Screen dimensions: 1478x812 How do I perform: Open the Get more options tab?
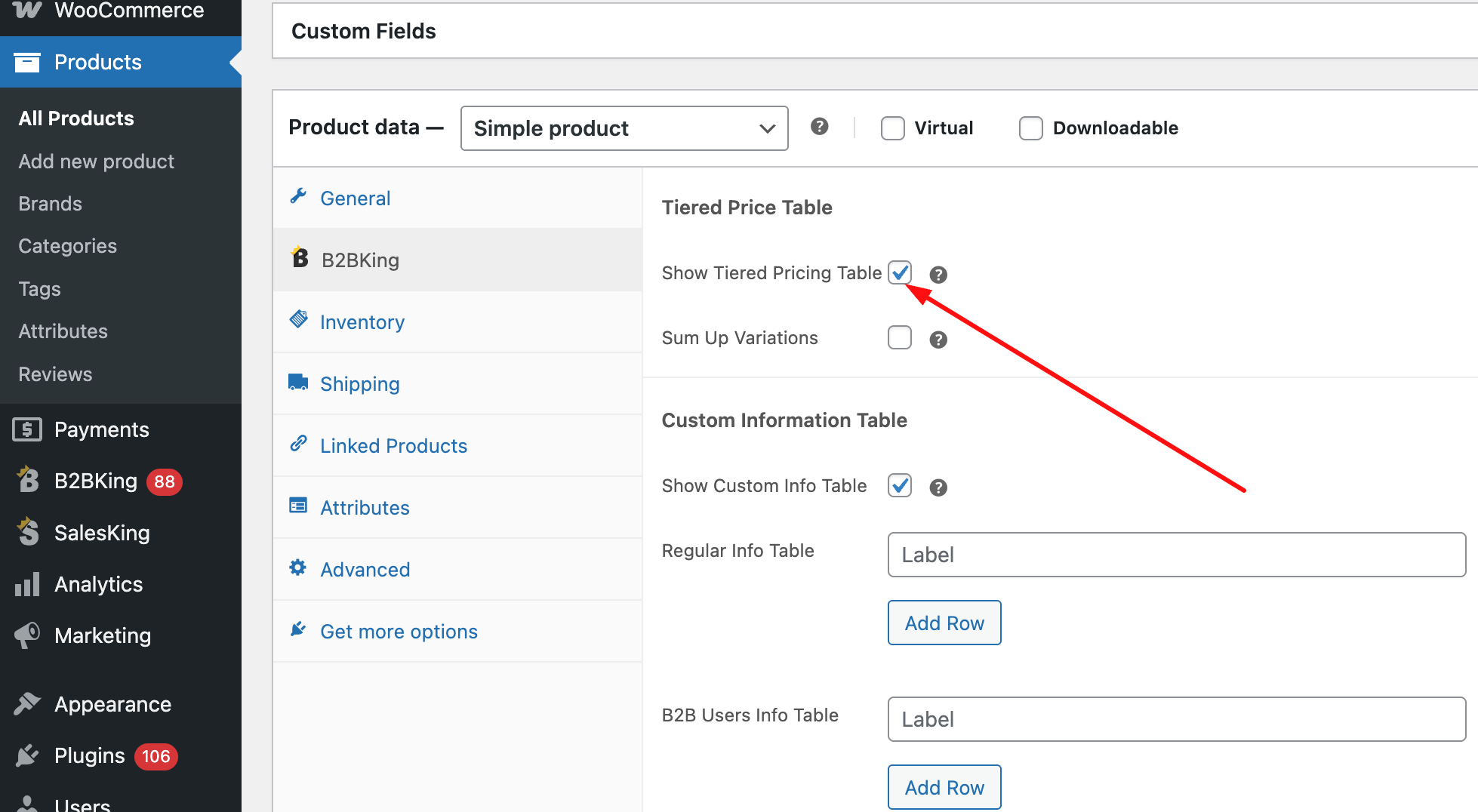coord(457,631)
